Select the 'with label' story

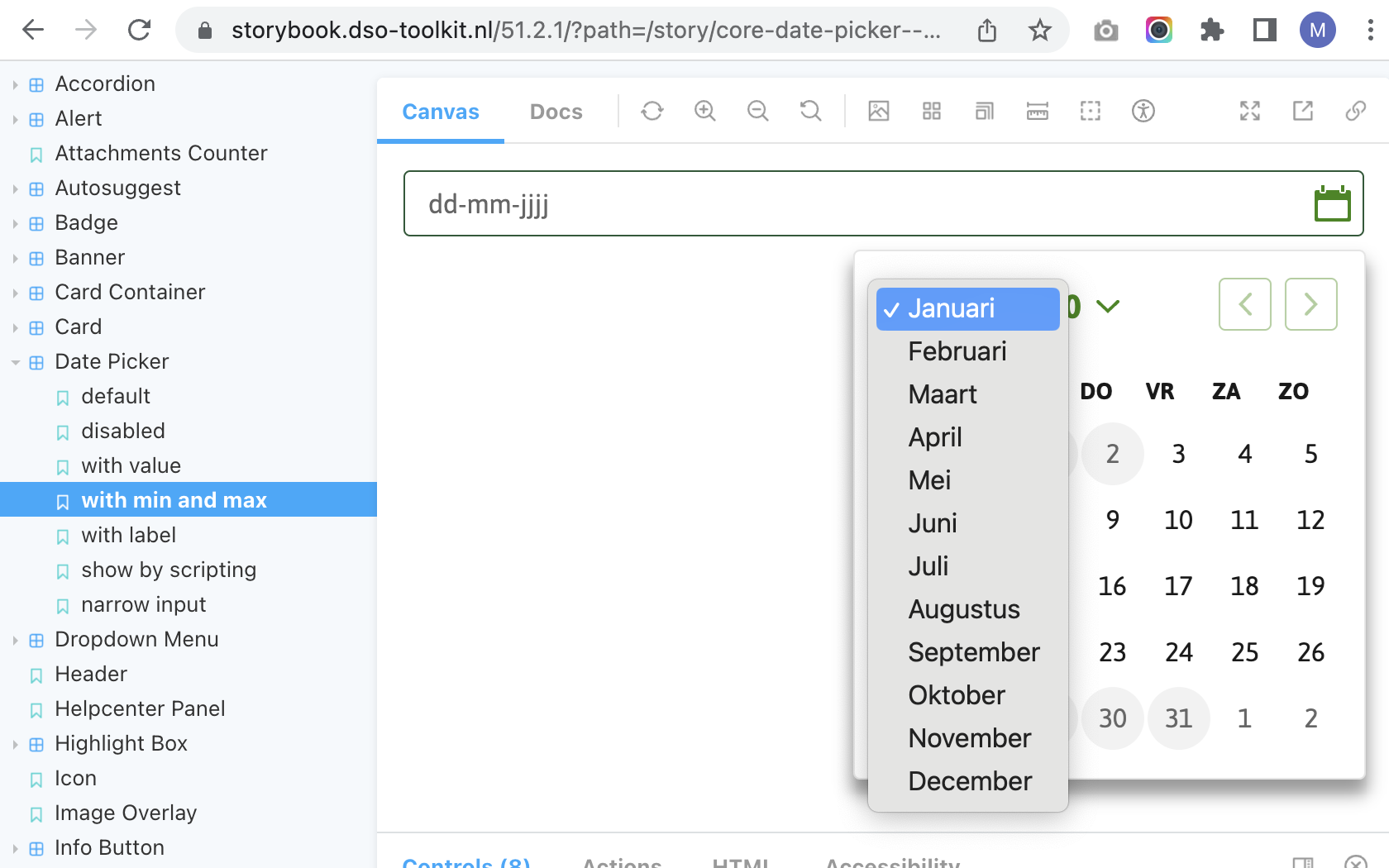pos(127,535)
